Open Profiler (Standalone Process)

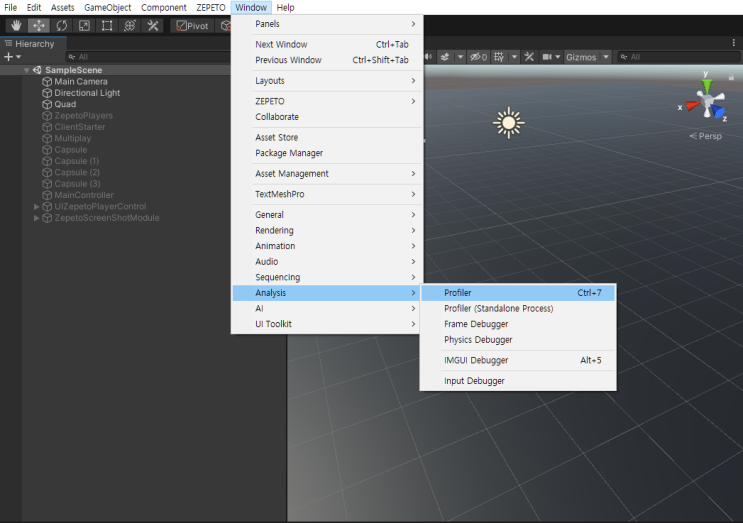pos(518,308)
